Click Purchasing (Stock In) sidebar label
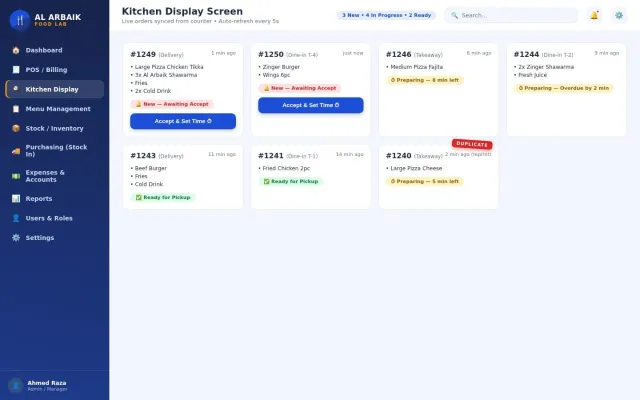Image resolution: width=640 pixels, height=400 pixels. [56, 151]
